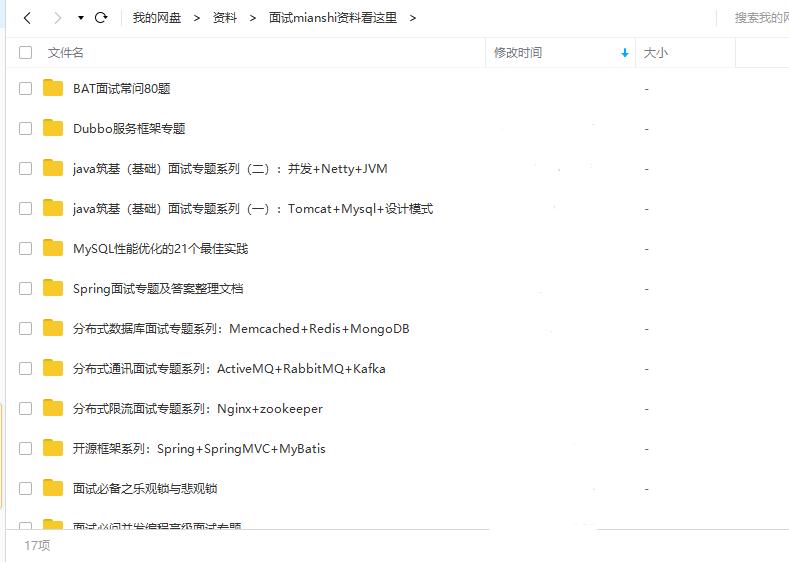This screenshot has width=789, height=562.
Task: Open 开源框架系列 folder name
Action: pyautogui.click(x=199, y=449)
